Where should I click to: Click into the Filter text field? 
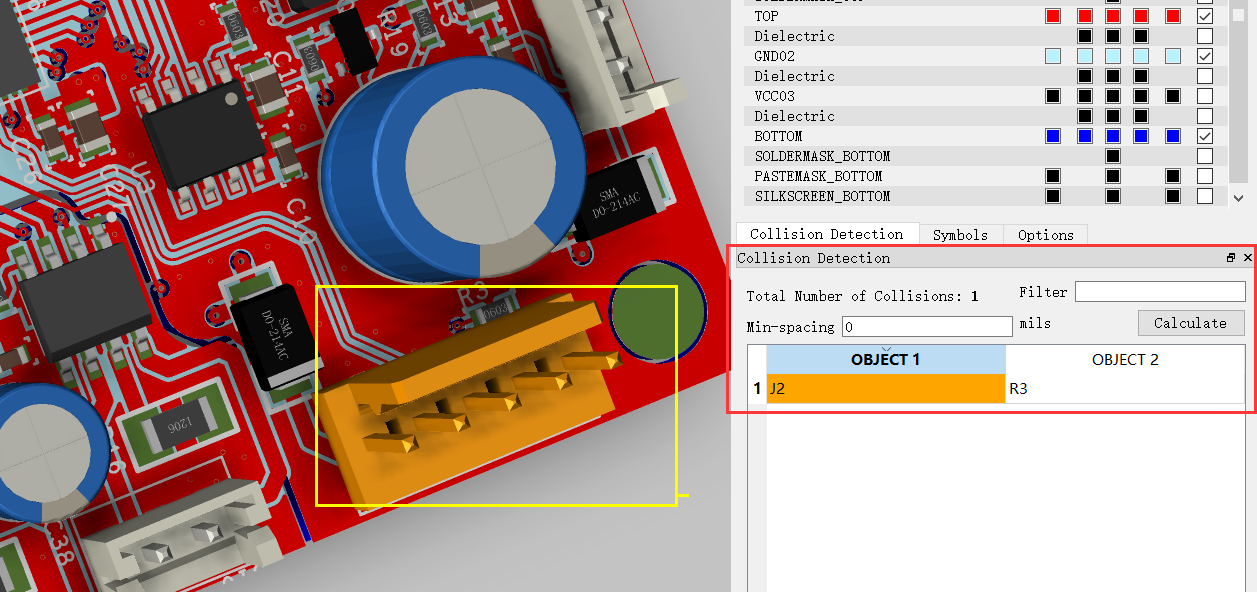point(1160,292)
